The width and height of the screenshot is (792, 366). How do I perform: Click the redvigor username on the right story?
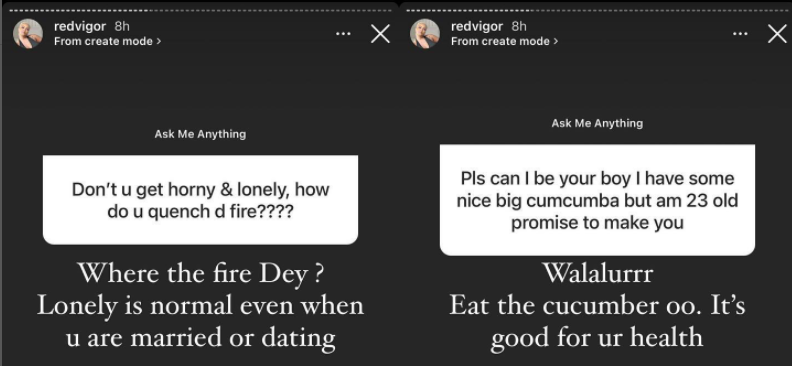(477, 27)
